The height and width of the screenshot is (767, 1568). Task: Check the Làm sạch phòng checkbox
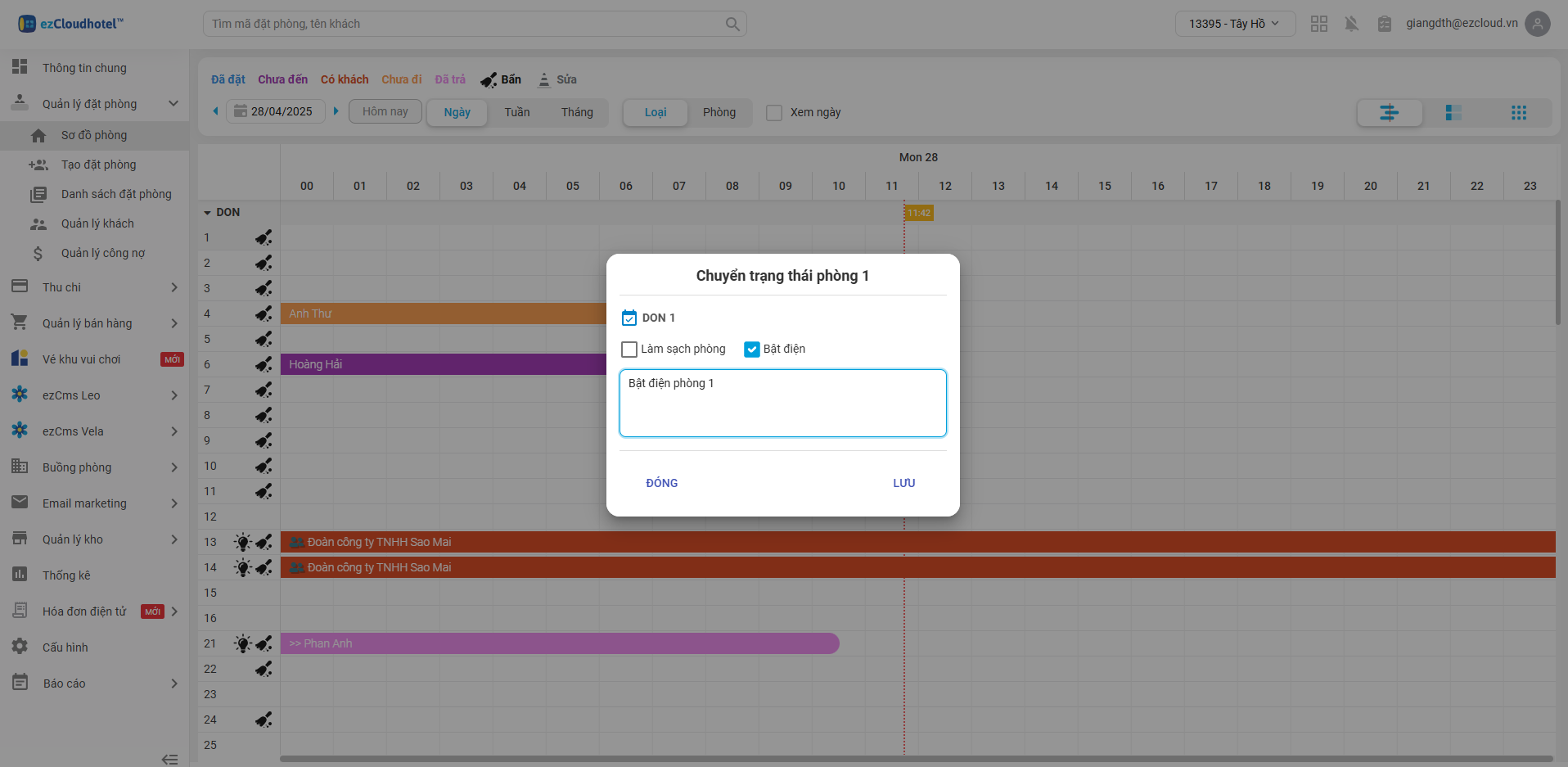pyautogui.click(x=629, y=350)
